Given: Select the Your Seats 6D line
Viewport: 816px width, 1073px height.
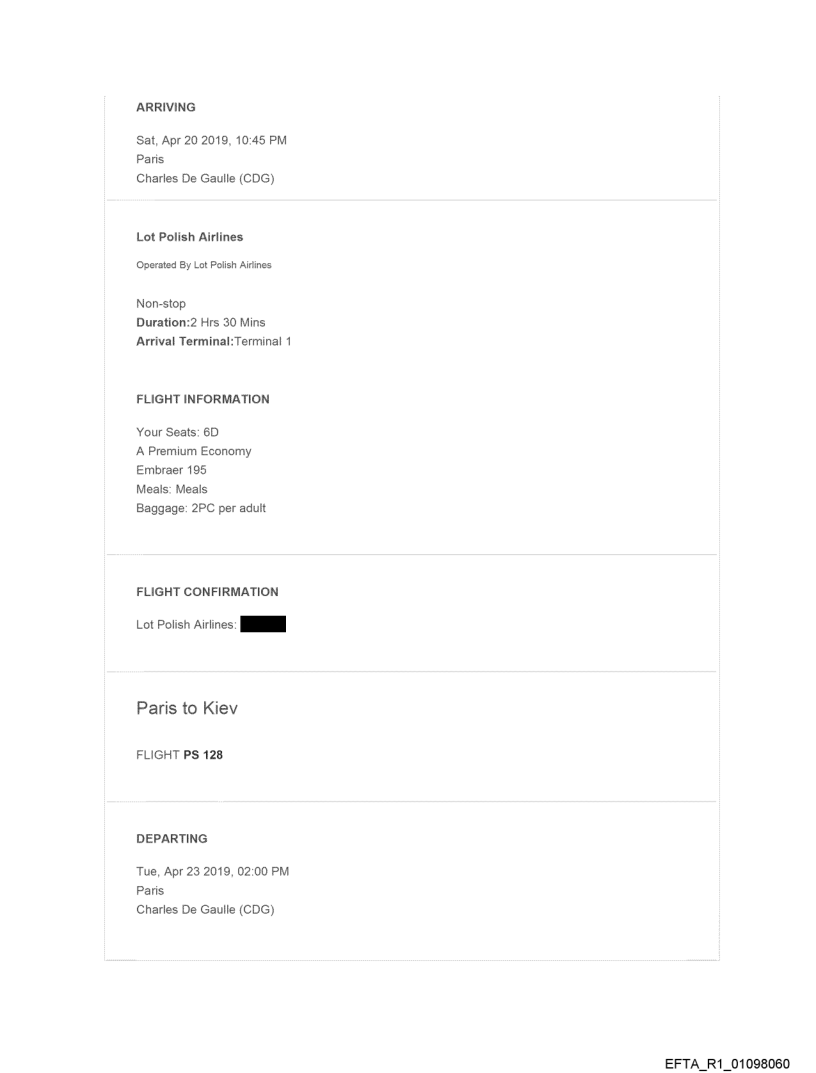Looking at the screenshot, I should [175, 433].
